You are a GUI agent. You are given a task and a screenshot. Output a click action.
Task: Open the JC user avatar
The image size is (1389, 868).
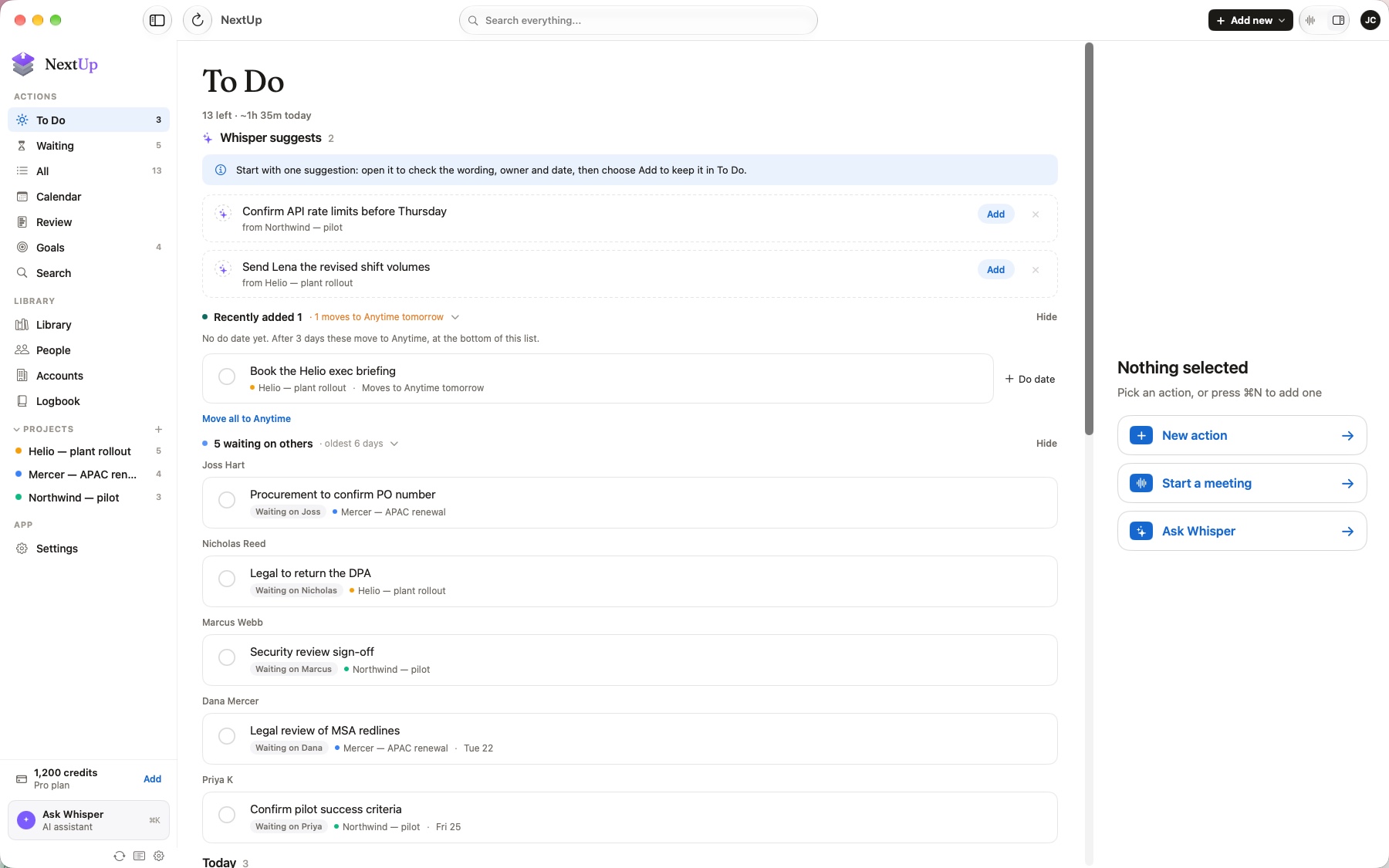point(1370,20)
